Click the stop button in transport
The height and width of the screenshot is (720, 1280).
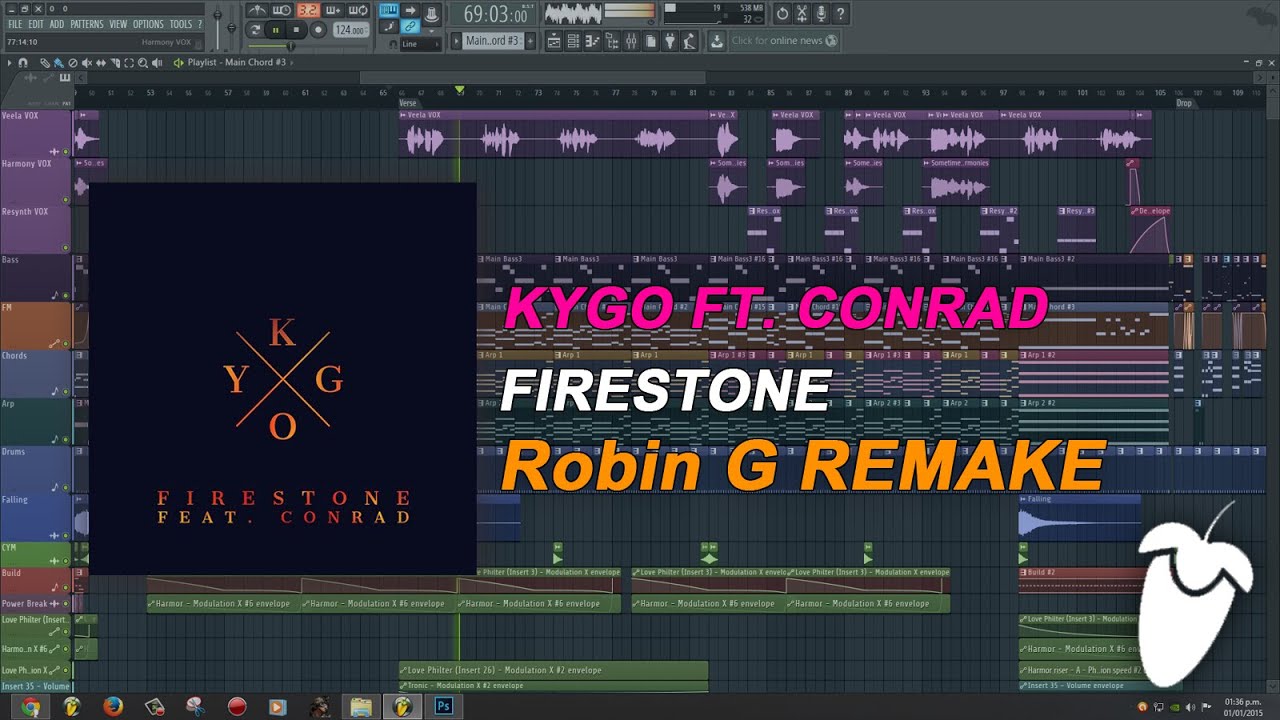(296, 30)
